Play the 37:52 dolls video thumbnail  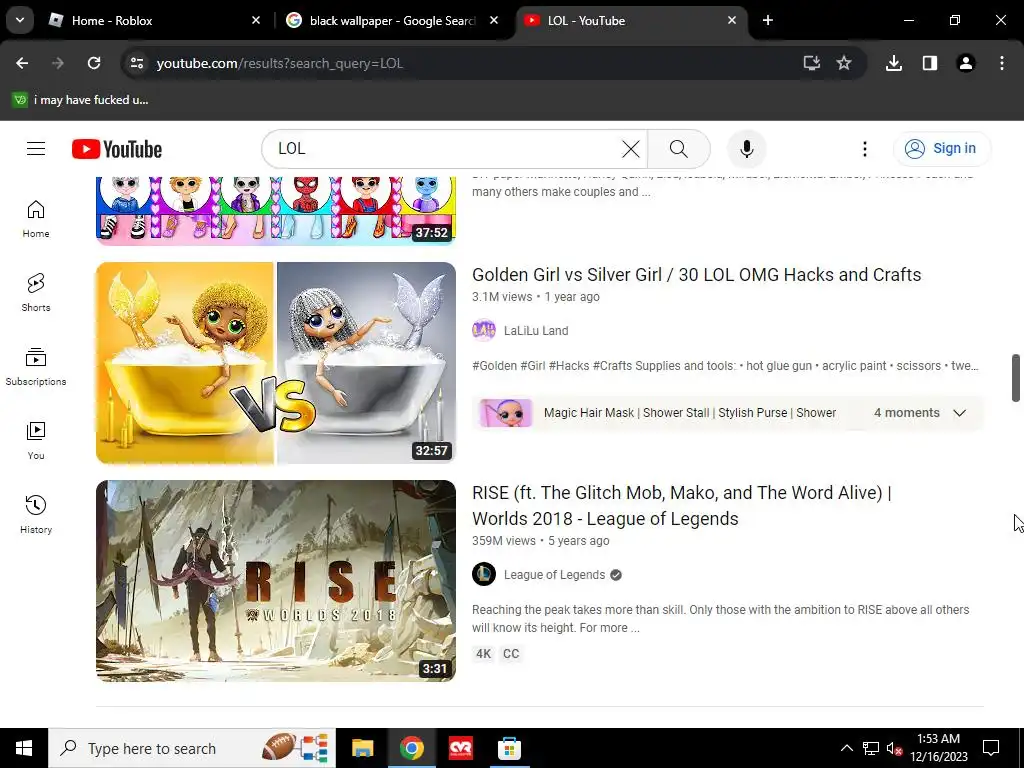point(276,211)
